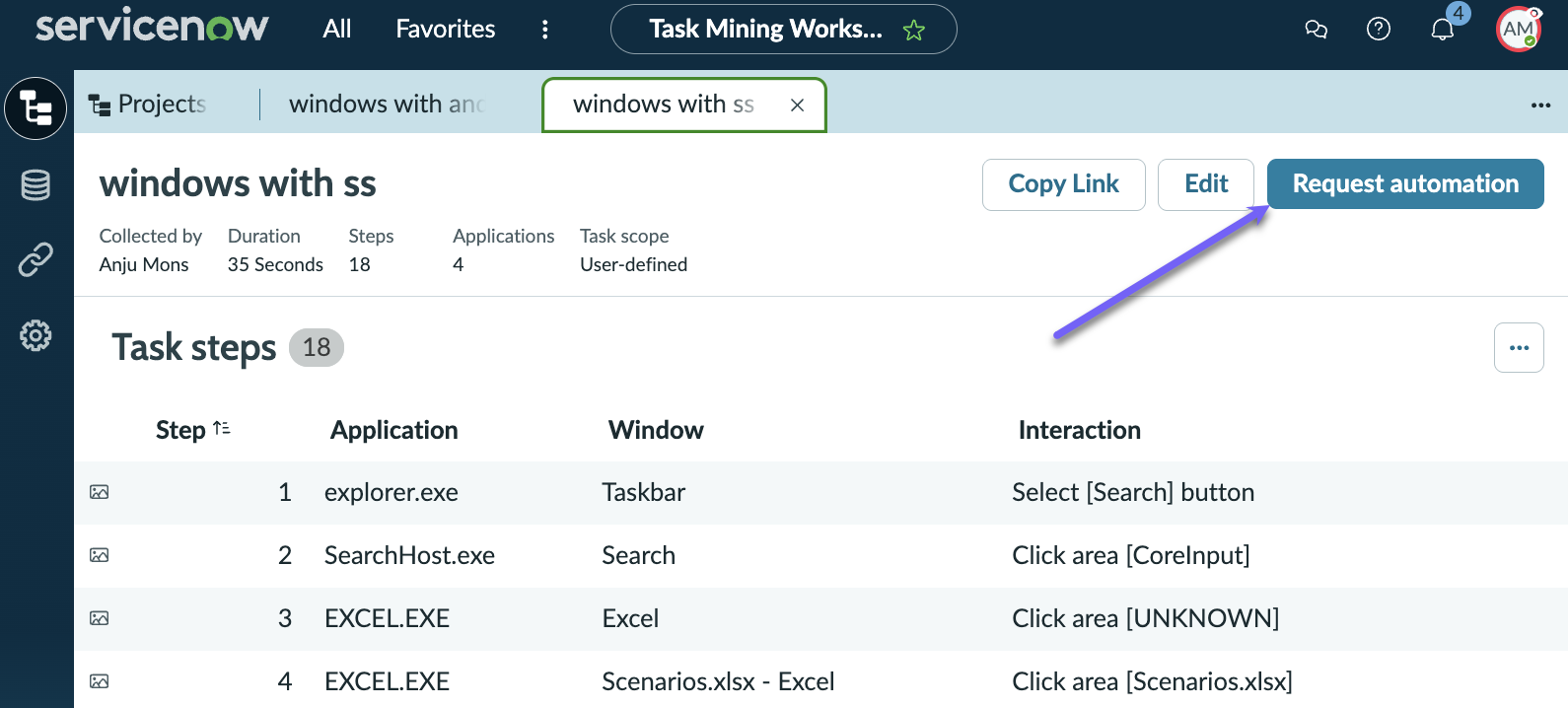This screenshot has width=1568, height=708.
Task: Click the Application column header
Action: tap(394, 430)
